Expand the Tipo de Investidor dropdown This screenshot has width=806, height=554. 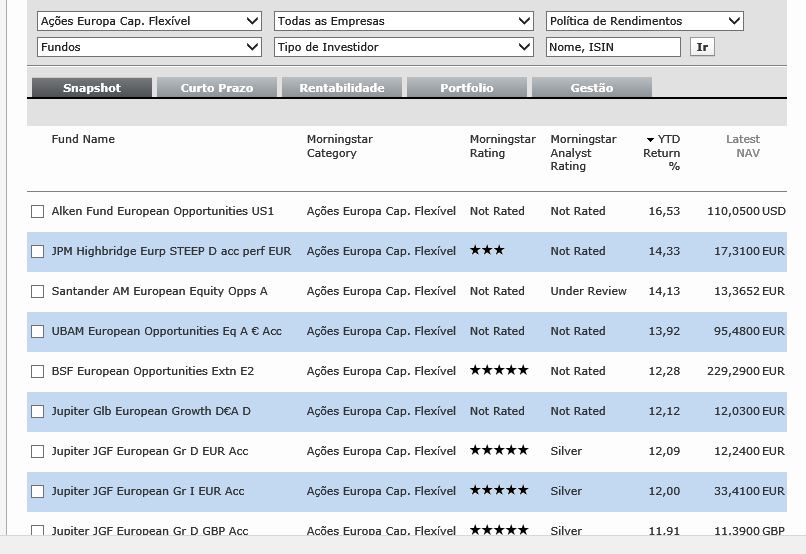(404, 47)
